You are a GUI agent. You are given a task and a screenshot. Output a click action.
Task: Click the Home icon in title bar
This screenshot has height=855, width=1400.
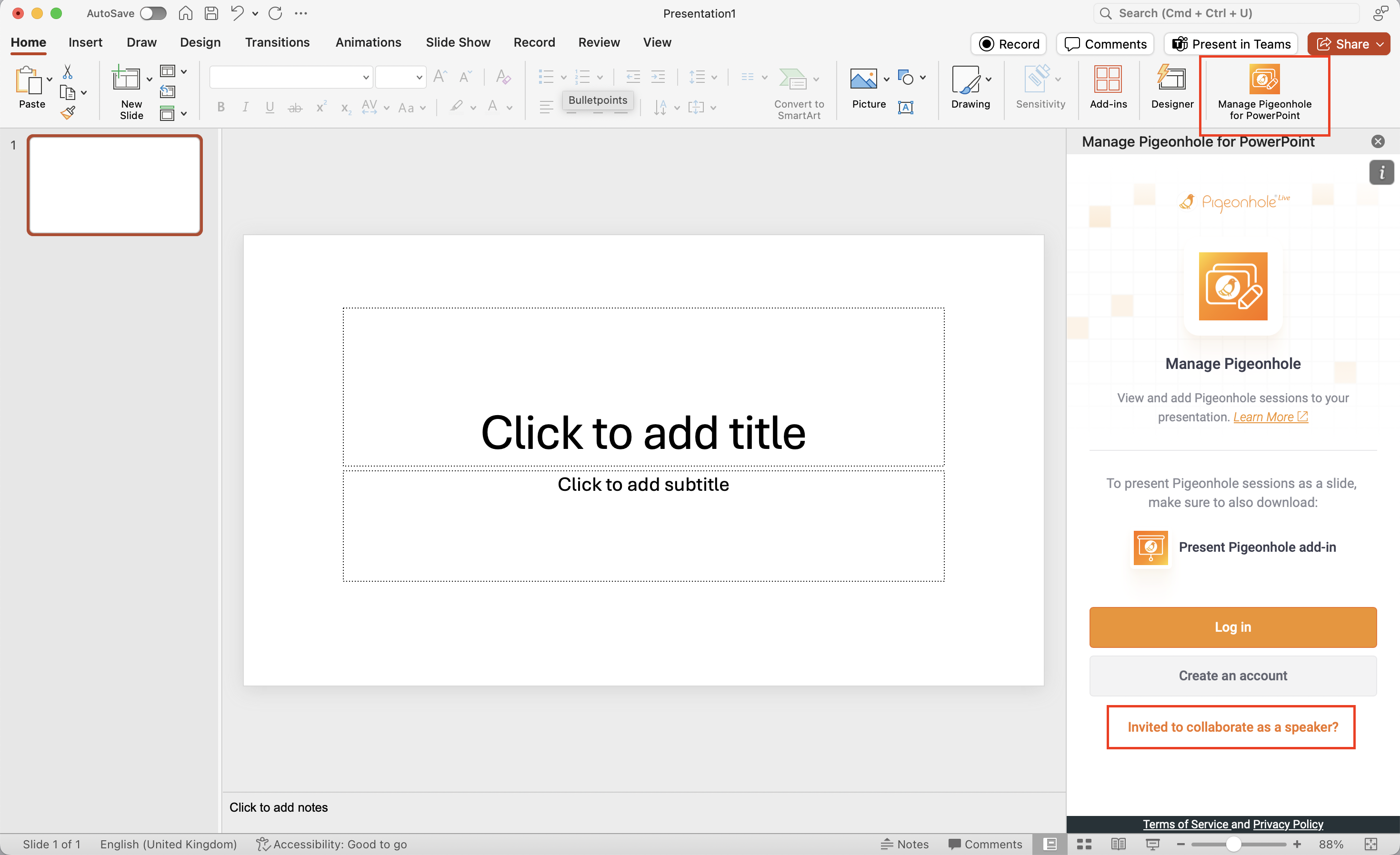185,13
